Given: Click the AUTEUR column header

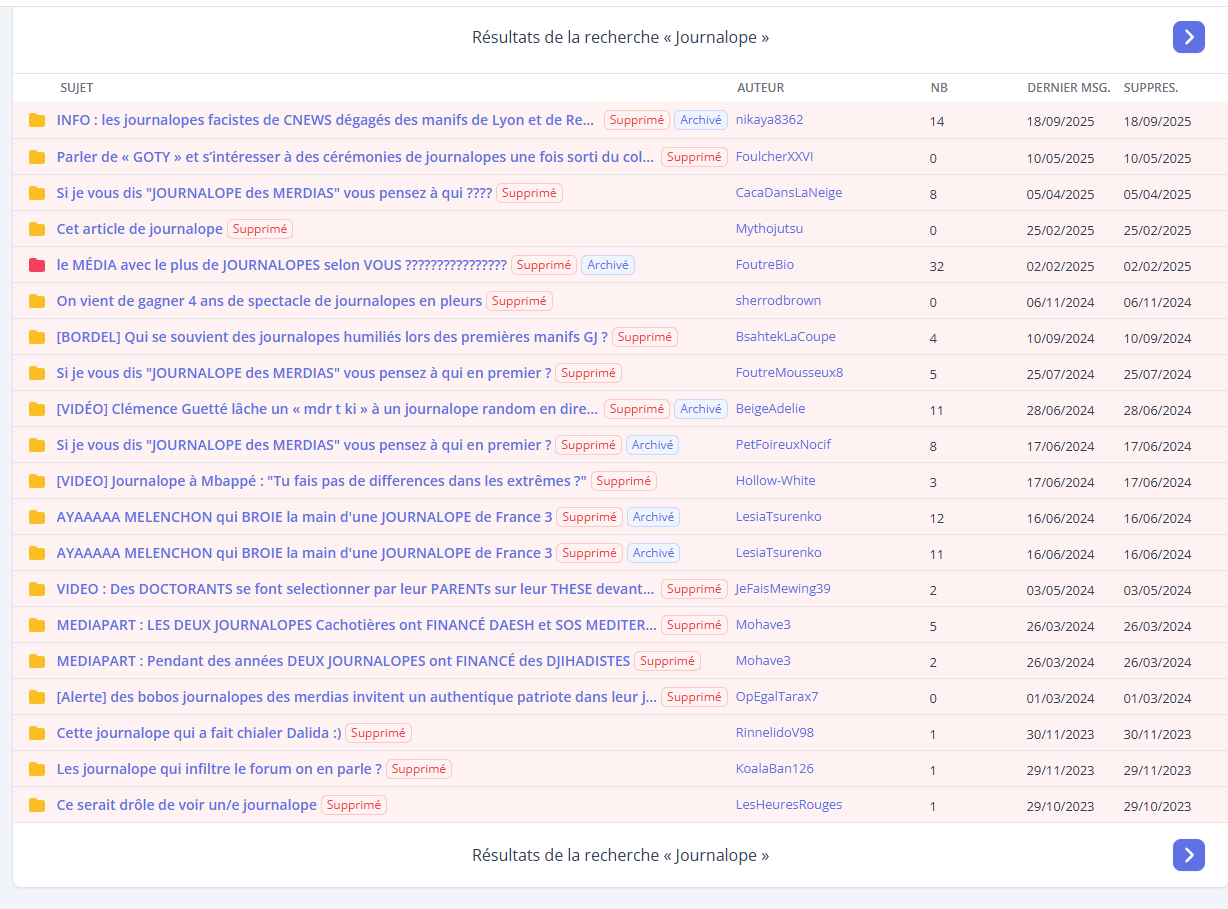Looking at the screenshot, I should pos(760,88).
